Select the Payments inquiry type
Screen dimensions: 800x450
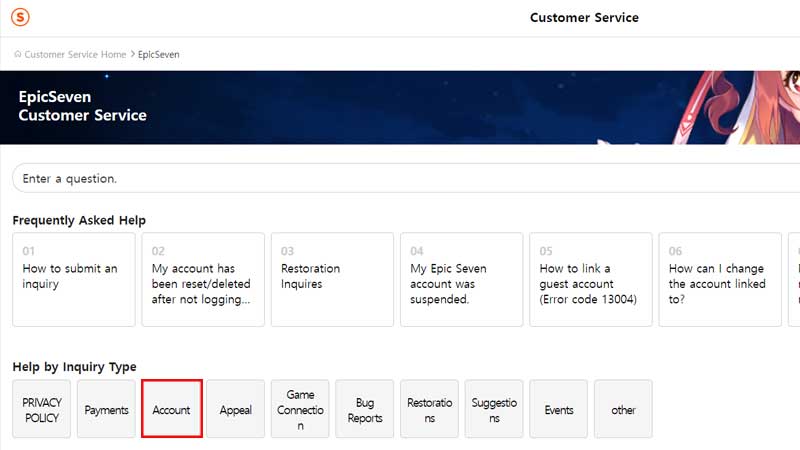click(106, 409)
